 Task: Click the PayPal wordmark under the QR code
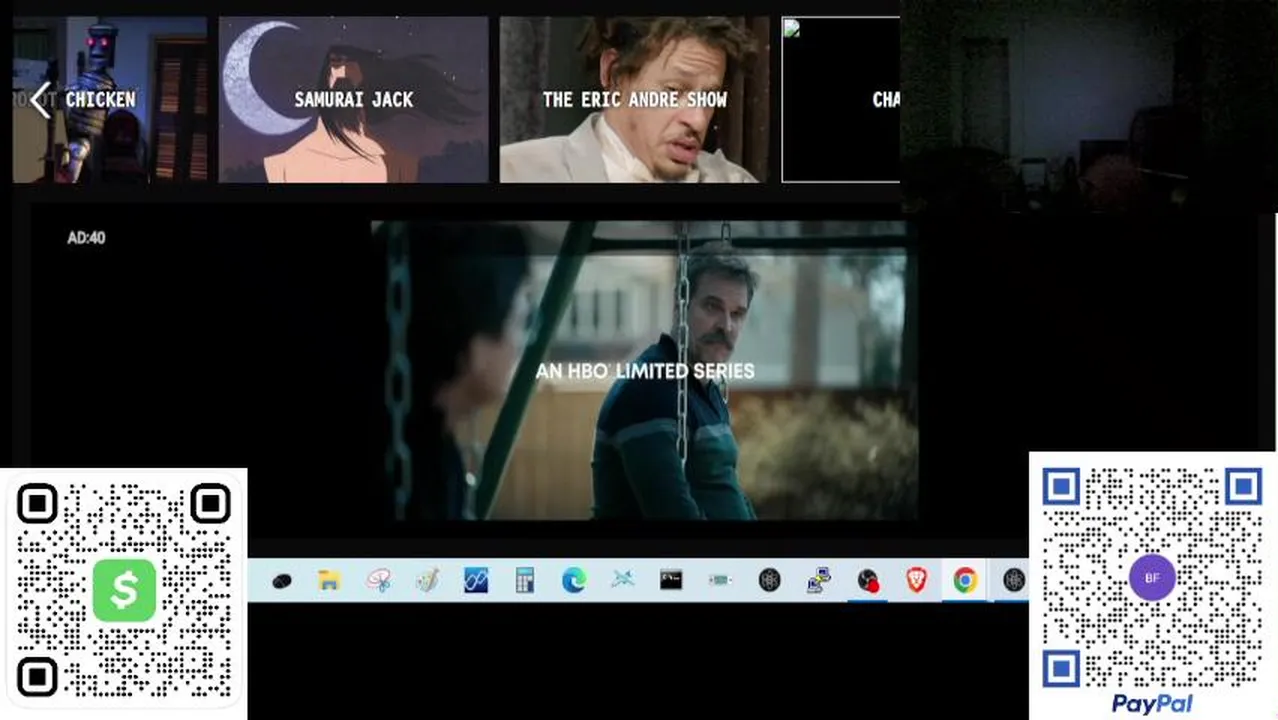pos(1152,704)
